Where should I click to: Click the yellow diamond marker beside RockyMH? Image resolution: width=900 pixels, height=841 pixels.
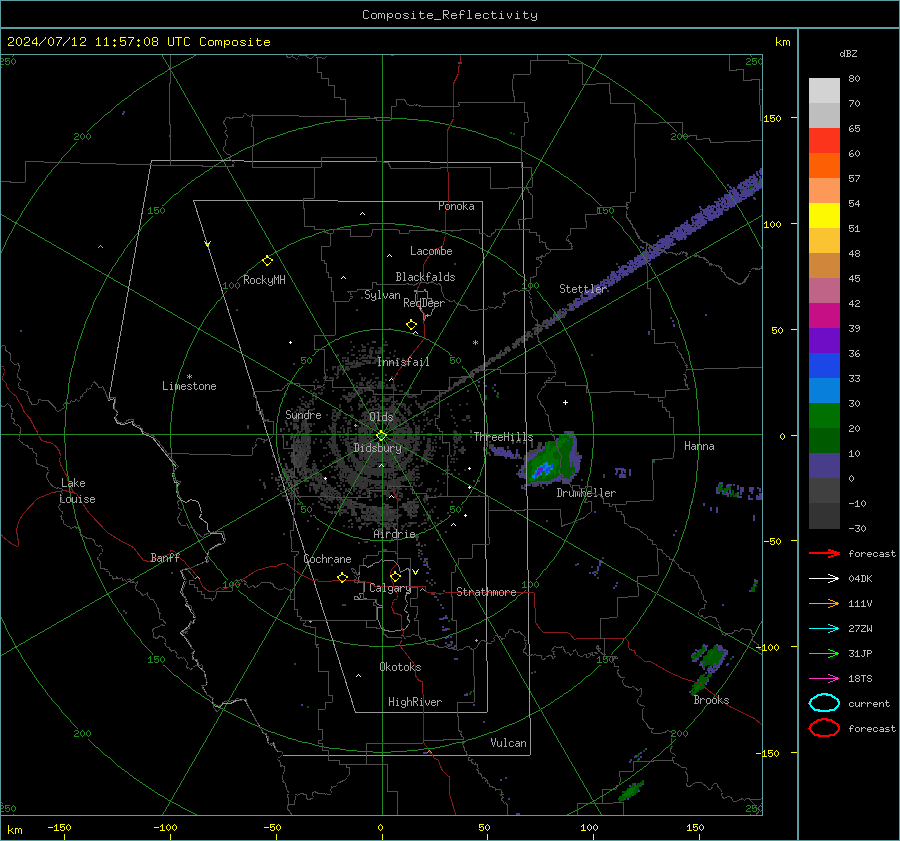[x=267, y=261]
